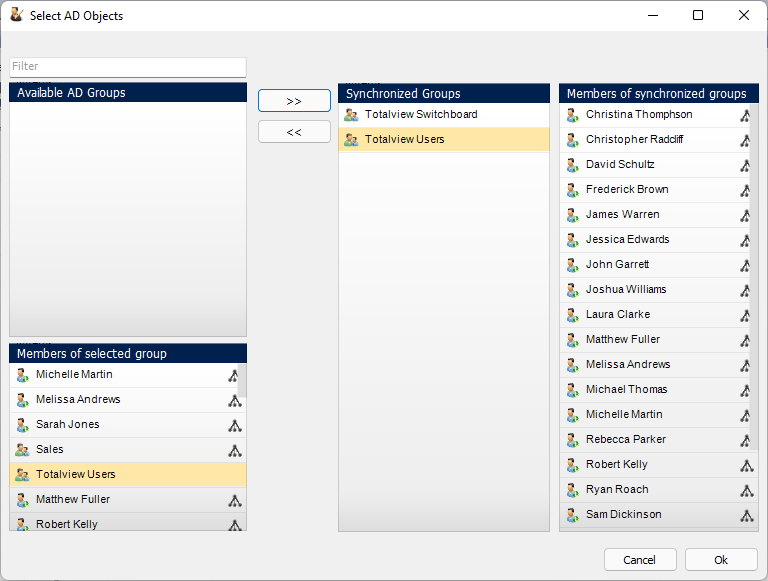
Task: Select Robert Kelly in Members of selected group
Action: [128, 522]
